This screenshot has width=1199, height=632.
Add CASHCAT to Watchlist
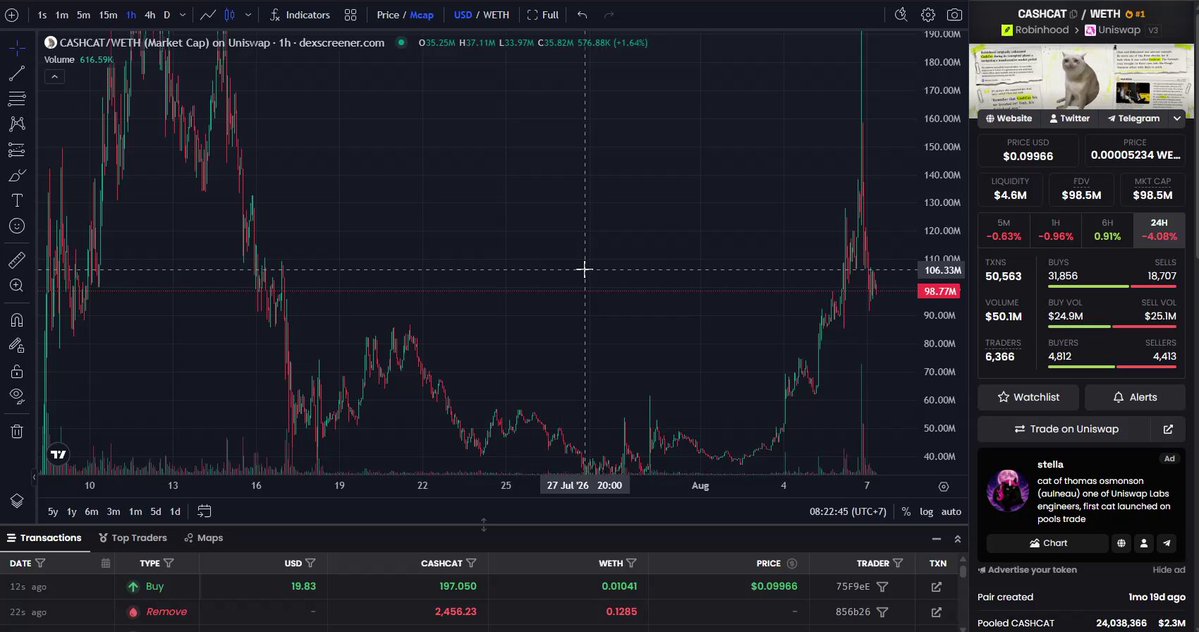pos(1028,397)
